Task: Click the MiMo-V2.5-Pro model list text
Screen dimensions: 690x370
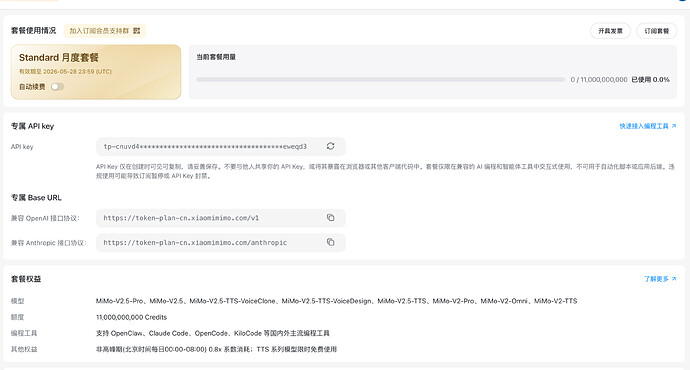Action: (x=336, y=301)
